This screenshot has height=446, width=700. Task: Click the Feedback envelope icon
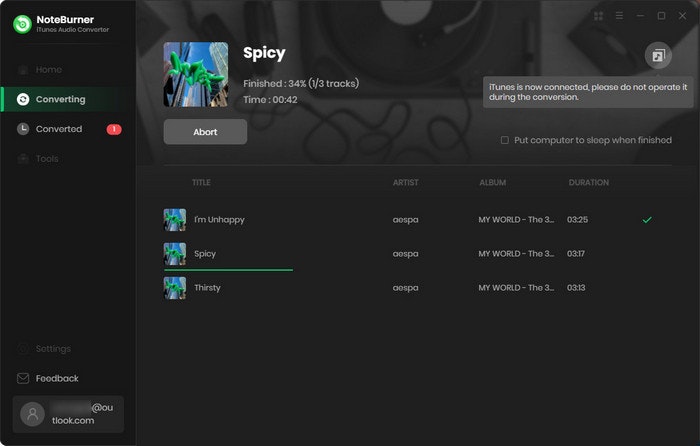23,379
